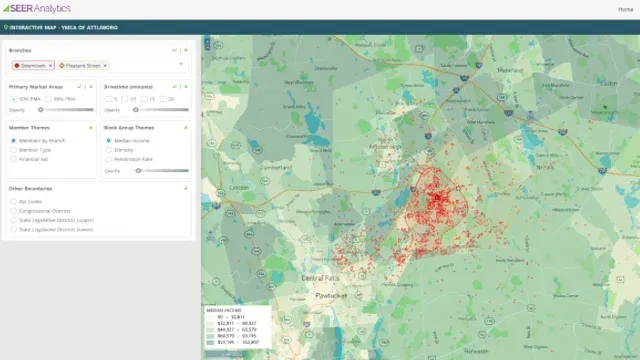The width and height of the screenshot is (640, 360).
Task: Click the X icon in the Member Themes header
Action: [91, 128]
